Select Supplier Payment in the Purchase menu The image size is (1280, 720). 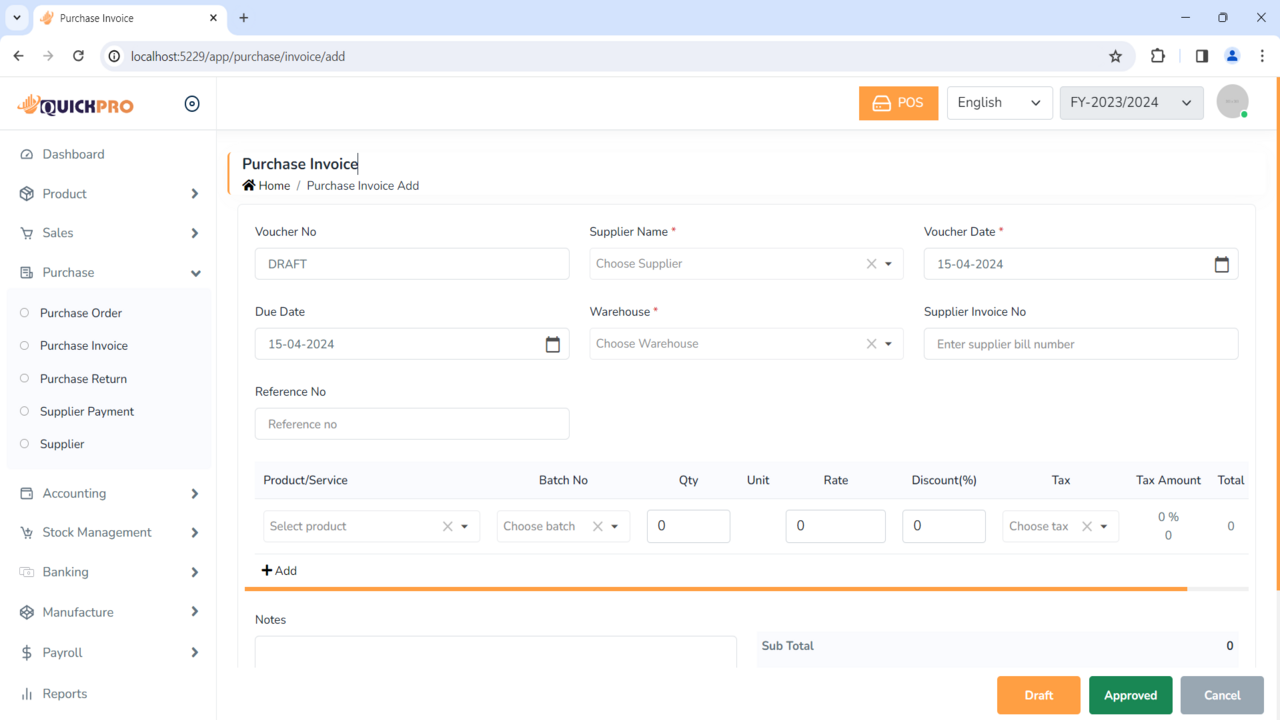(86, 411)
